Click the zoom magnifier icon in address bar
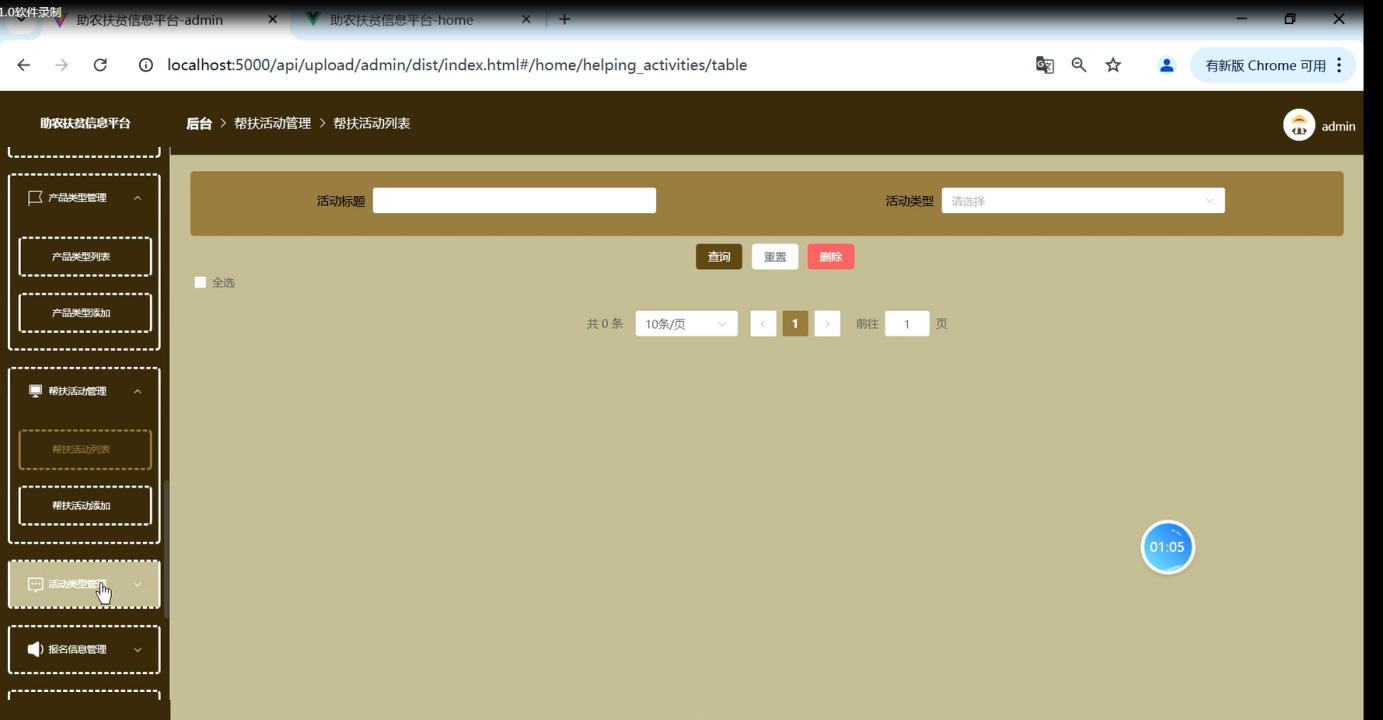This screenshot has width=1383, height=720. click(x=1079, y=65)
